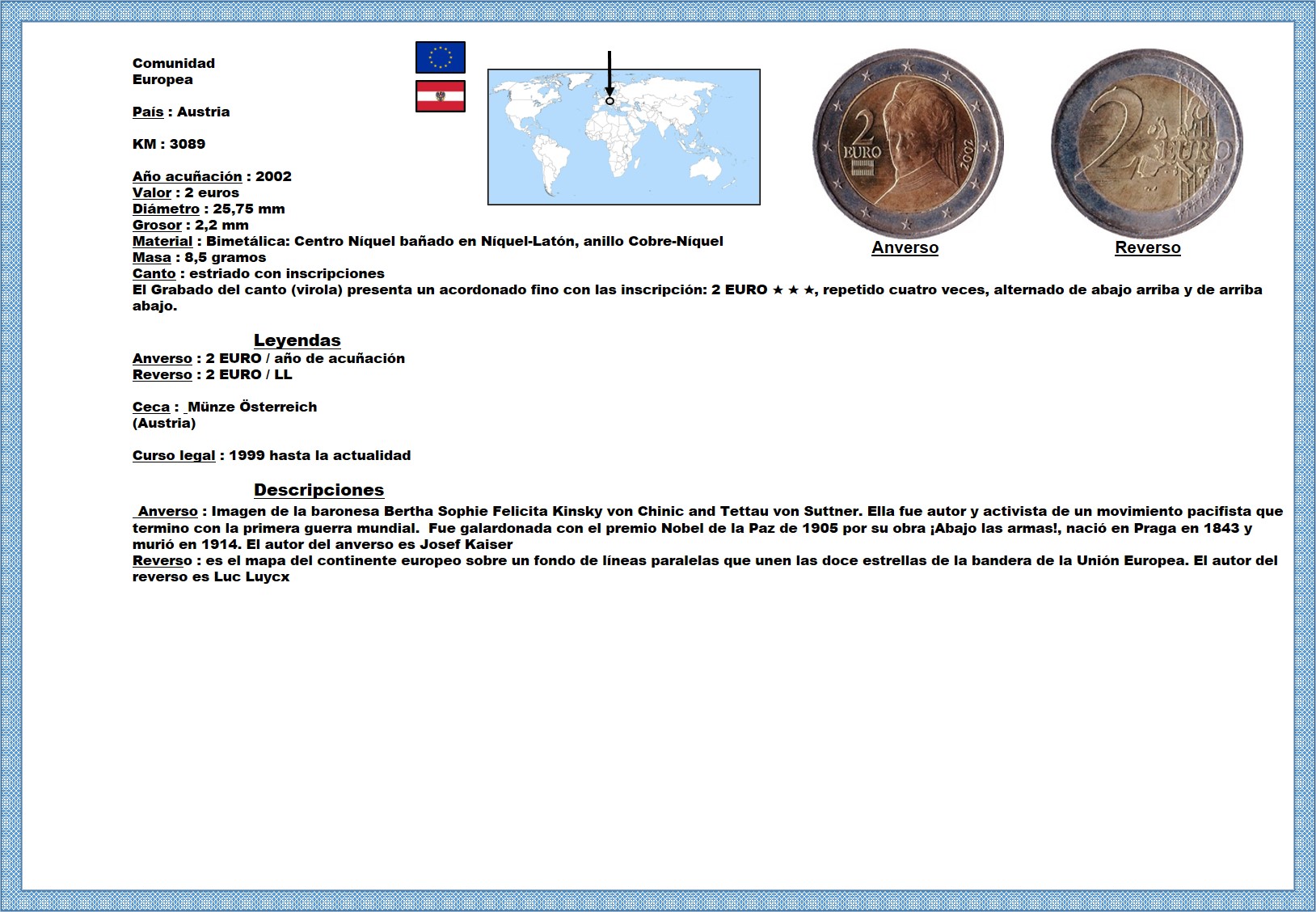The width and height of the screenshot is (1316, 912).
Task: Click 'El Grabado del canto (virola)' sentence
Action: (x=698, y=298)
